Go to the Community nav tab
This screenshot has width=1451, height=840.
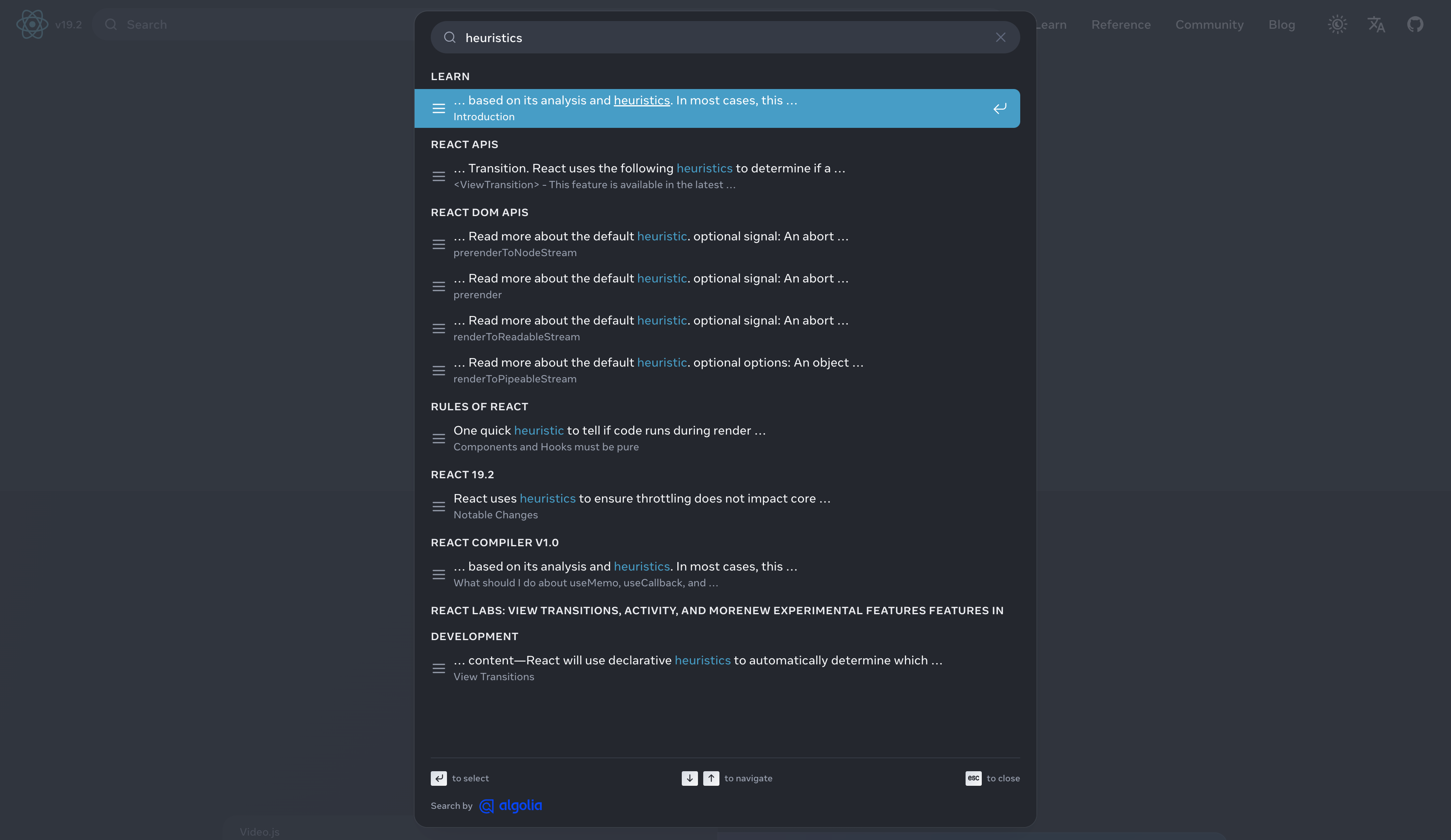pos(1209,24)
